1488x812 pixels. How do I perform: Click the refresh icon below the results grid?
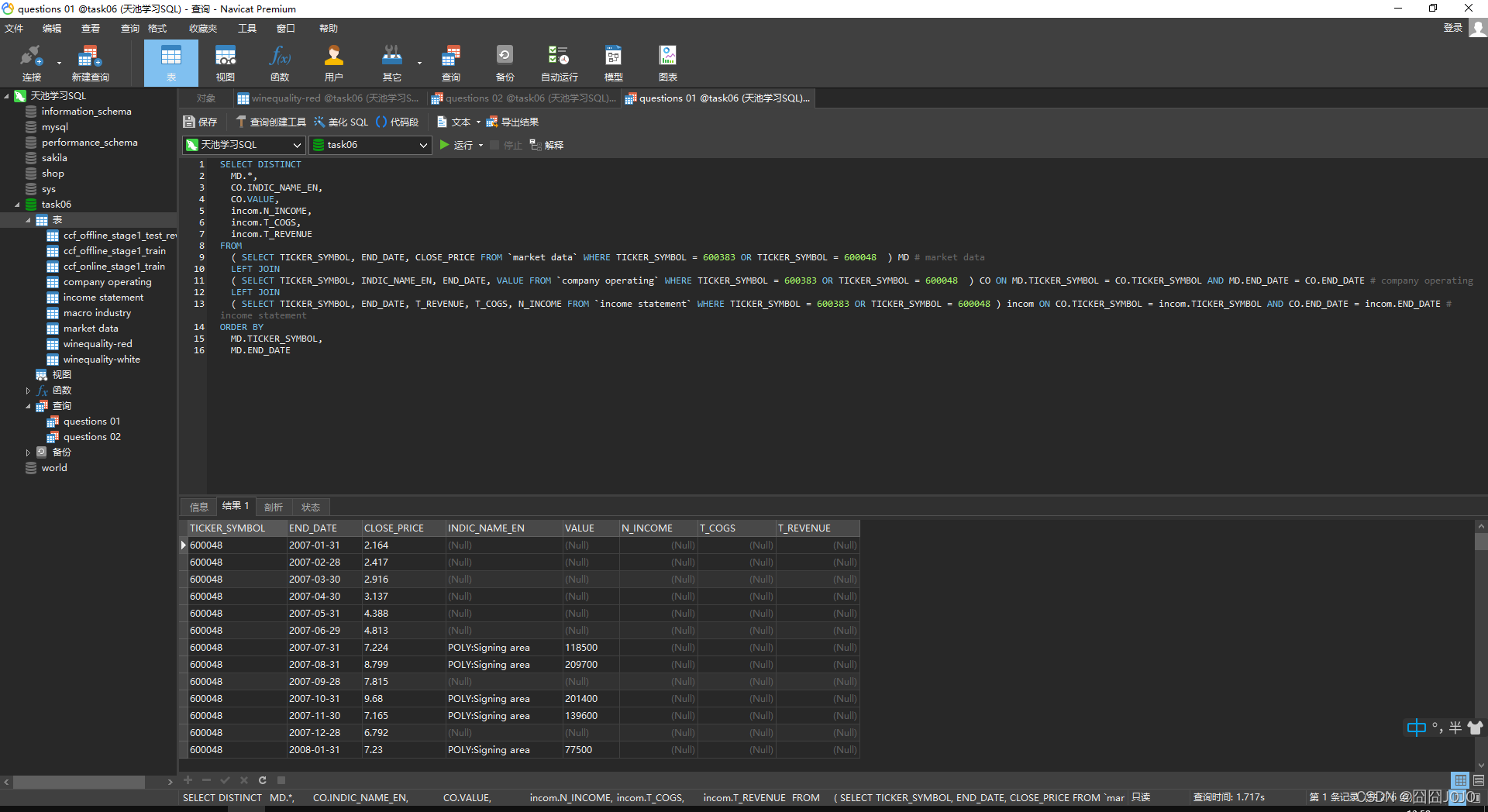pyautogui.click(x=263, y=780)
